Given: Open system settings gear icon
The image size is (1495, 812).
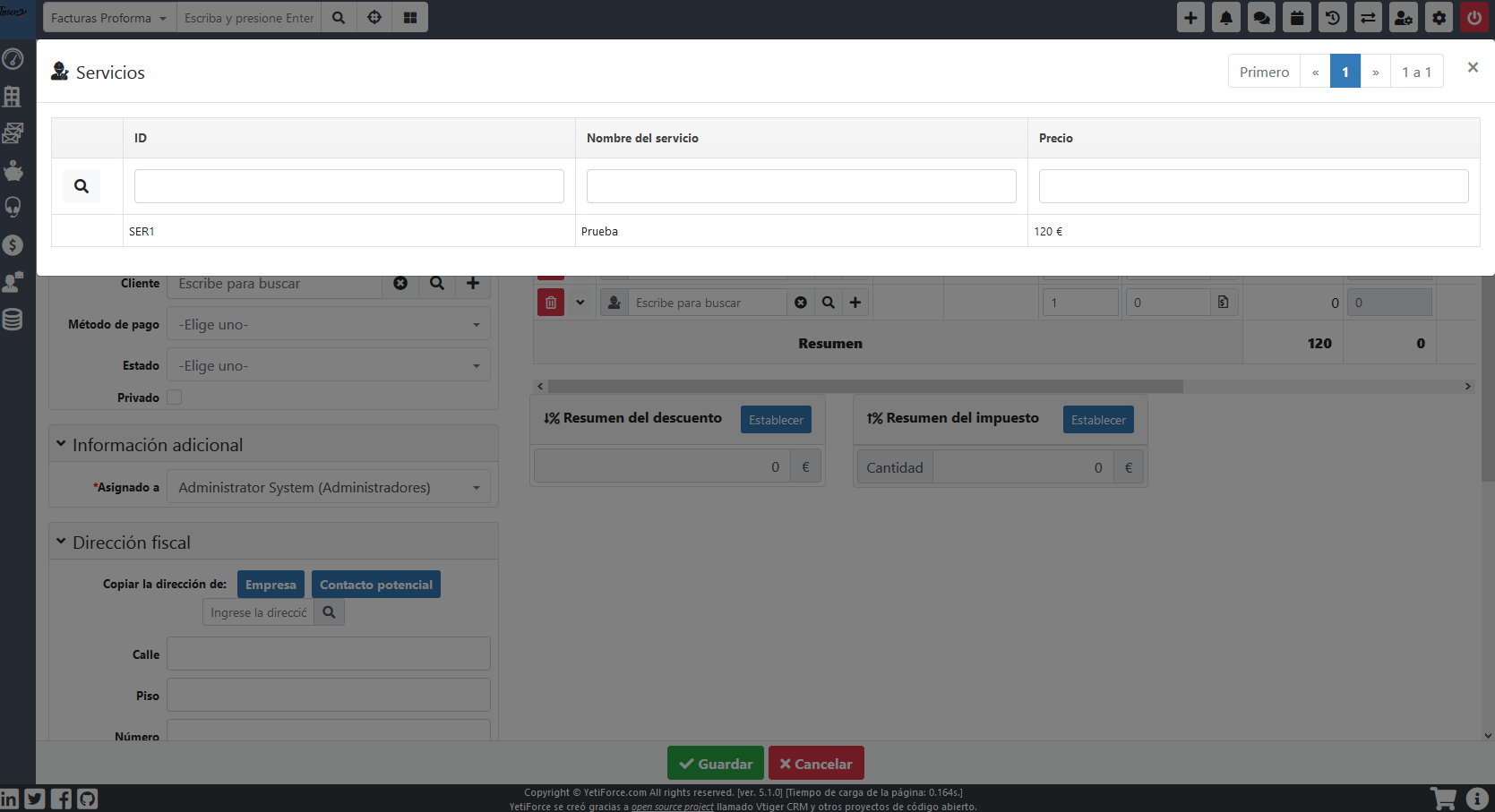Looking at the screenshot, I should coord(1439,18).
